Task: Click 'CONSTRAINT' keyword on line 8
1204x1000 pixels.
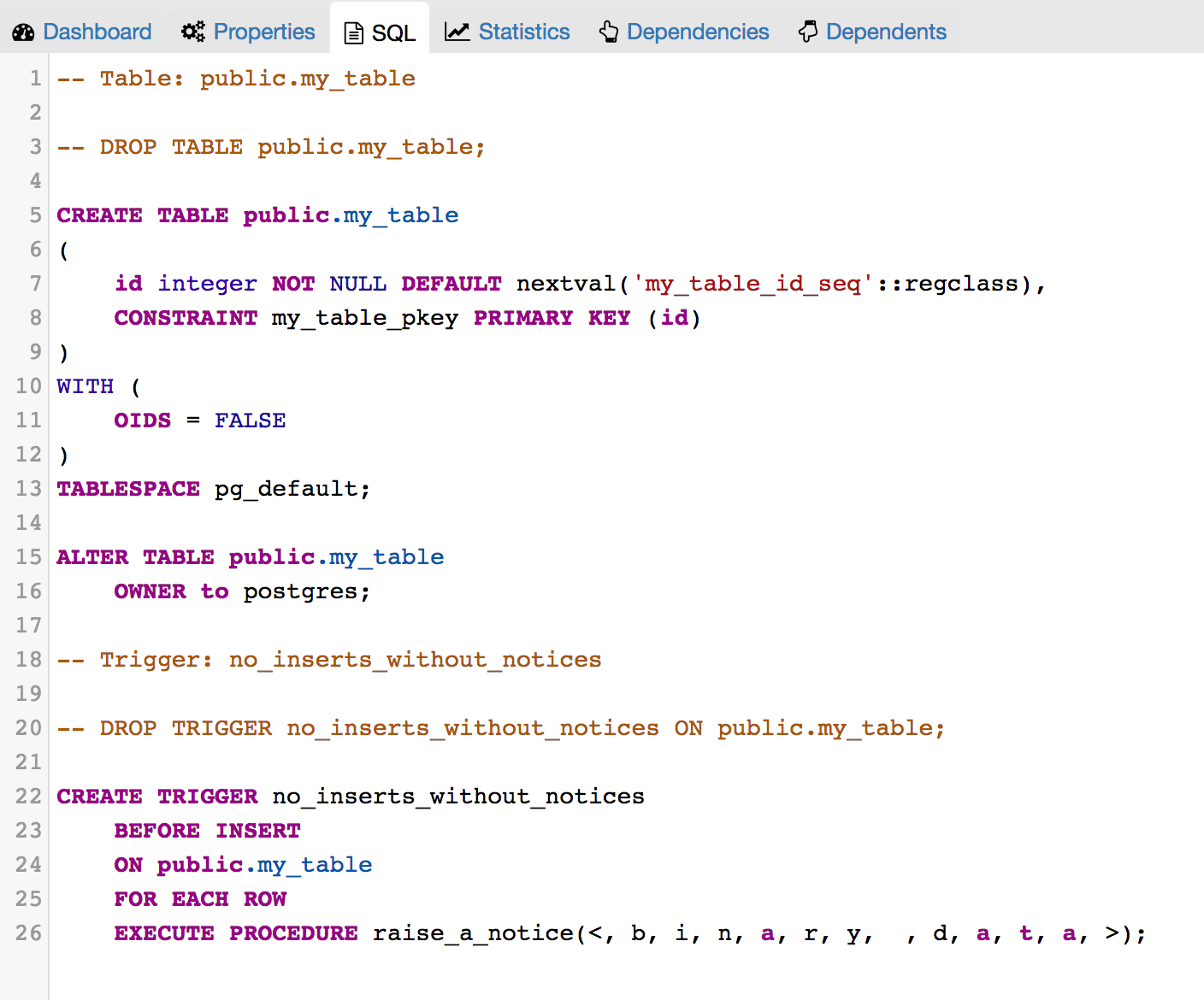Action: click(186, 318)
